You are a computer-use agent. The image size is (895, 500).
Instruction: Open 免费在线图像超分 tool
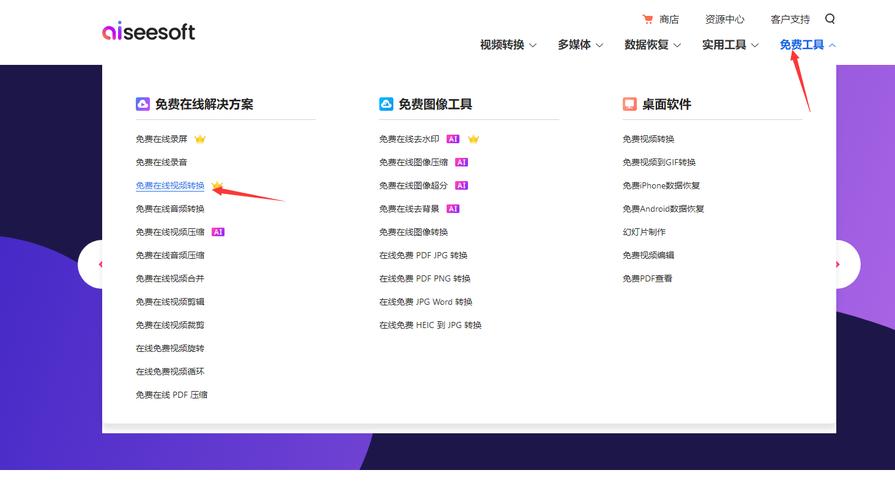[x=414, y=186]
